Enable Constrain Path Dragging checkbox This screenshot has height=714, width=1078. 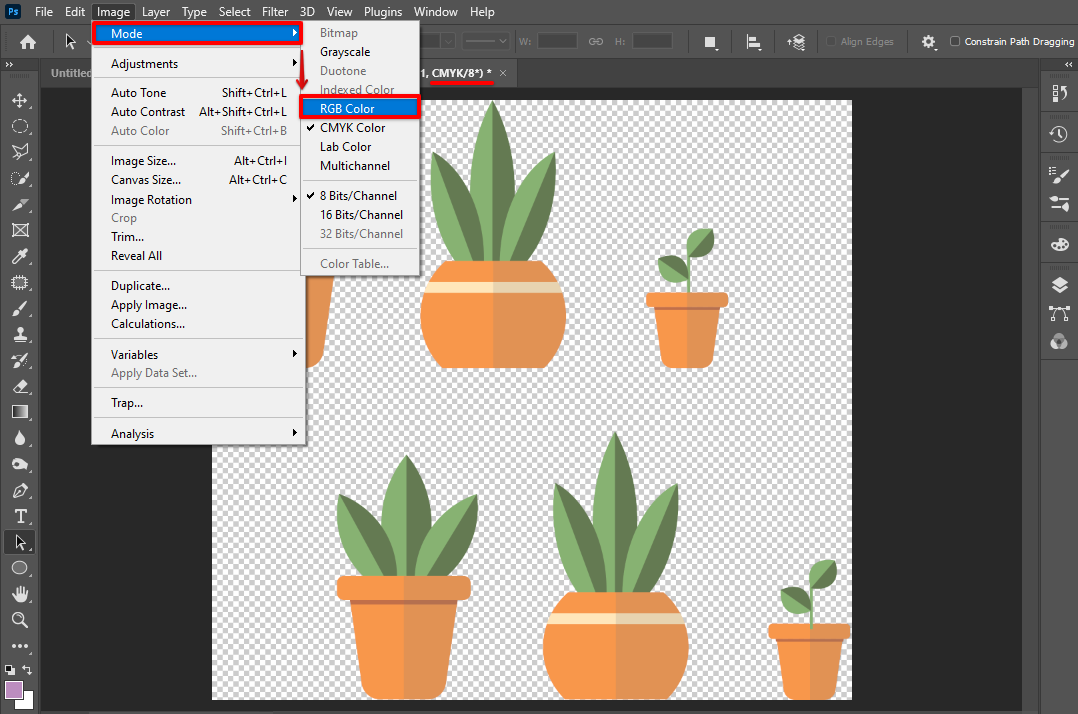click(x=955, y=41)
